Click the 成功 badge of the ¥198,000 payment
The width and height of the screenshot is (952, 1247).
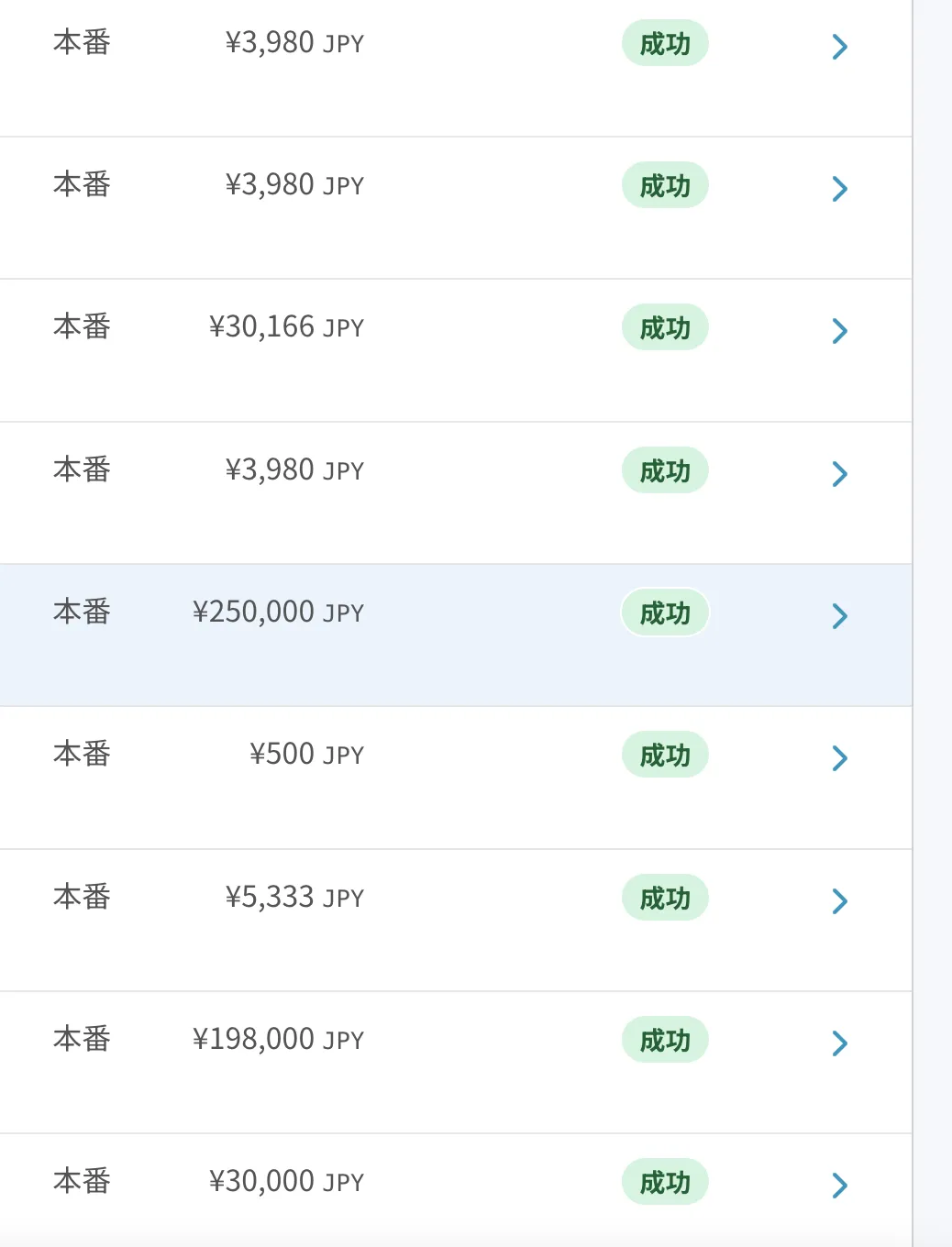pyautogui.click(x=665, y=1040)
